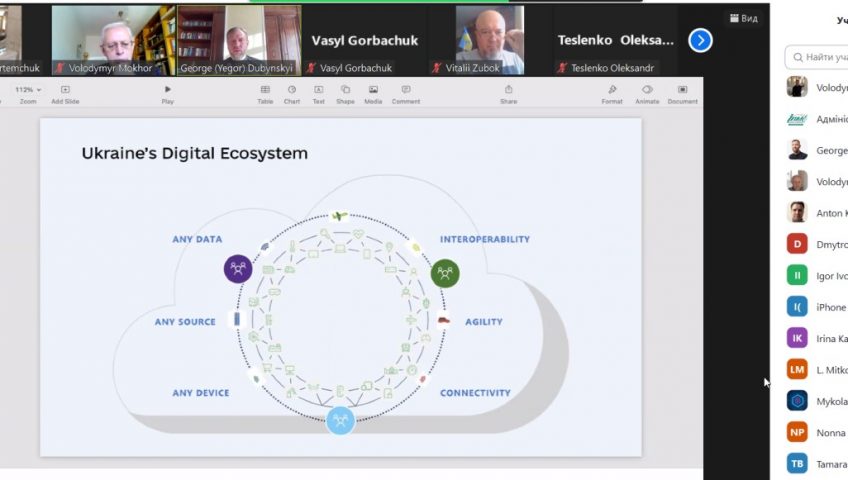
Task: Select participant Irina with IK avatar
Action: click(817, 338)
